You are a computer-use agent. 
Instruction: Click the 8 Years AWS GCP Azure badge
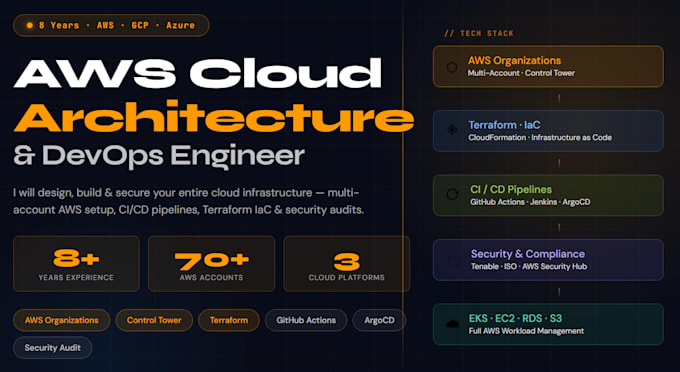(x=111, y=25)
